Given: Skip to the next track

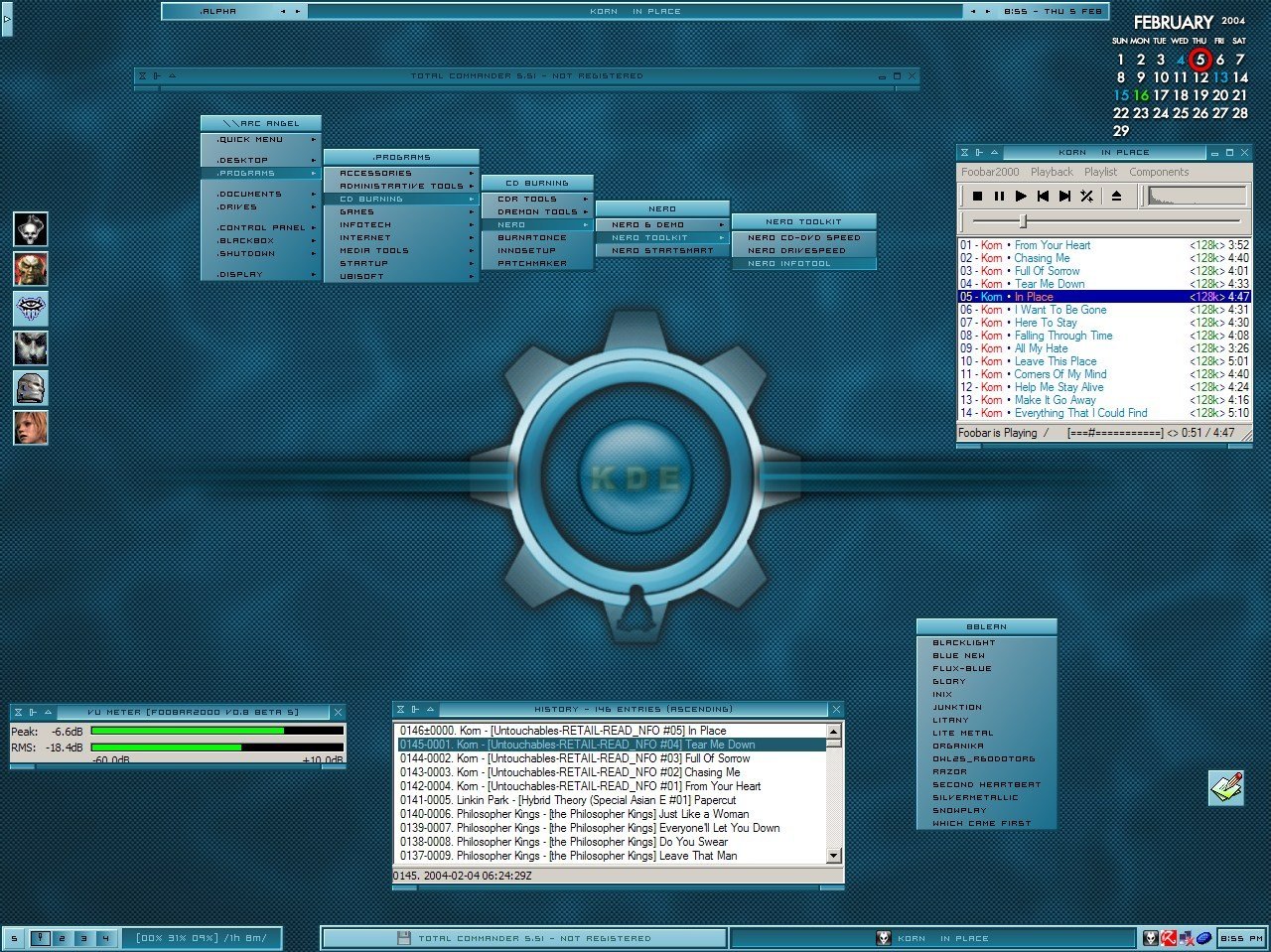Looking at the screenshot, I should (x=1064, y=197).
